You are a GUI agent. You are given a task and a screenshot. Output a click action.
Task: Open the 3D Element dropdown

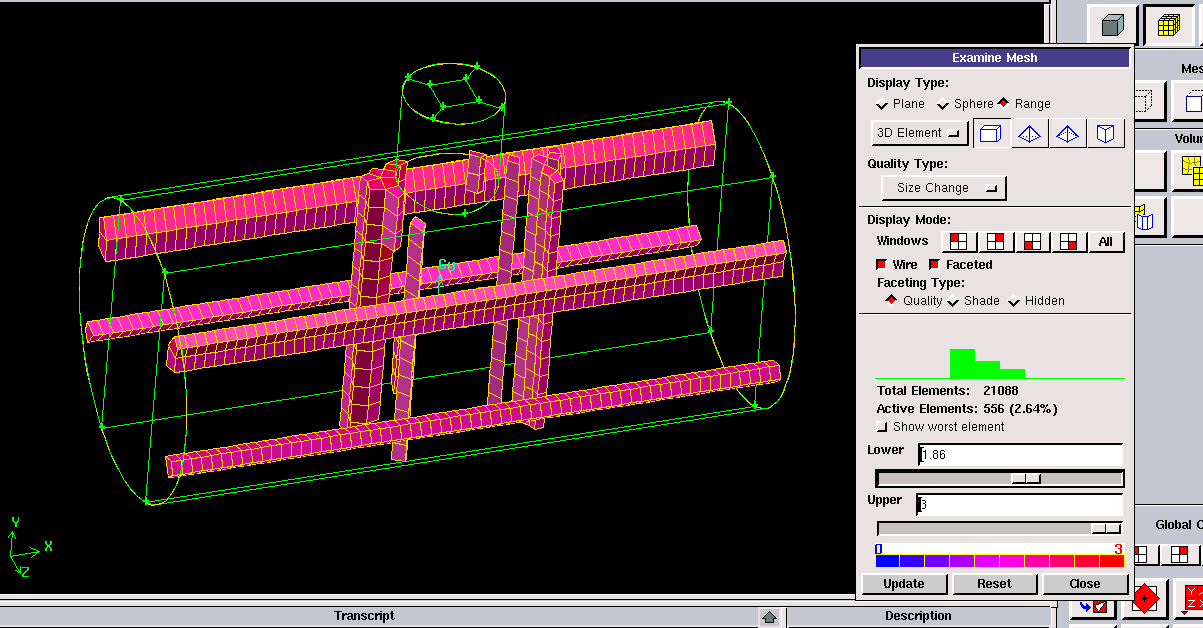point(919,133)
